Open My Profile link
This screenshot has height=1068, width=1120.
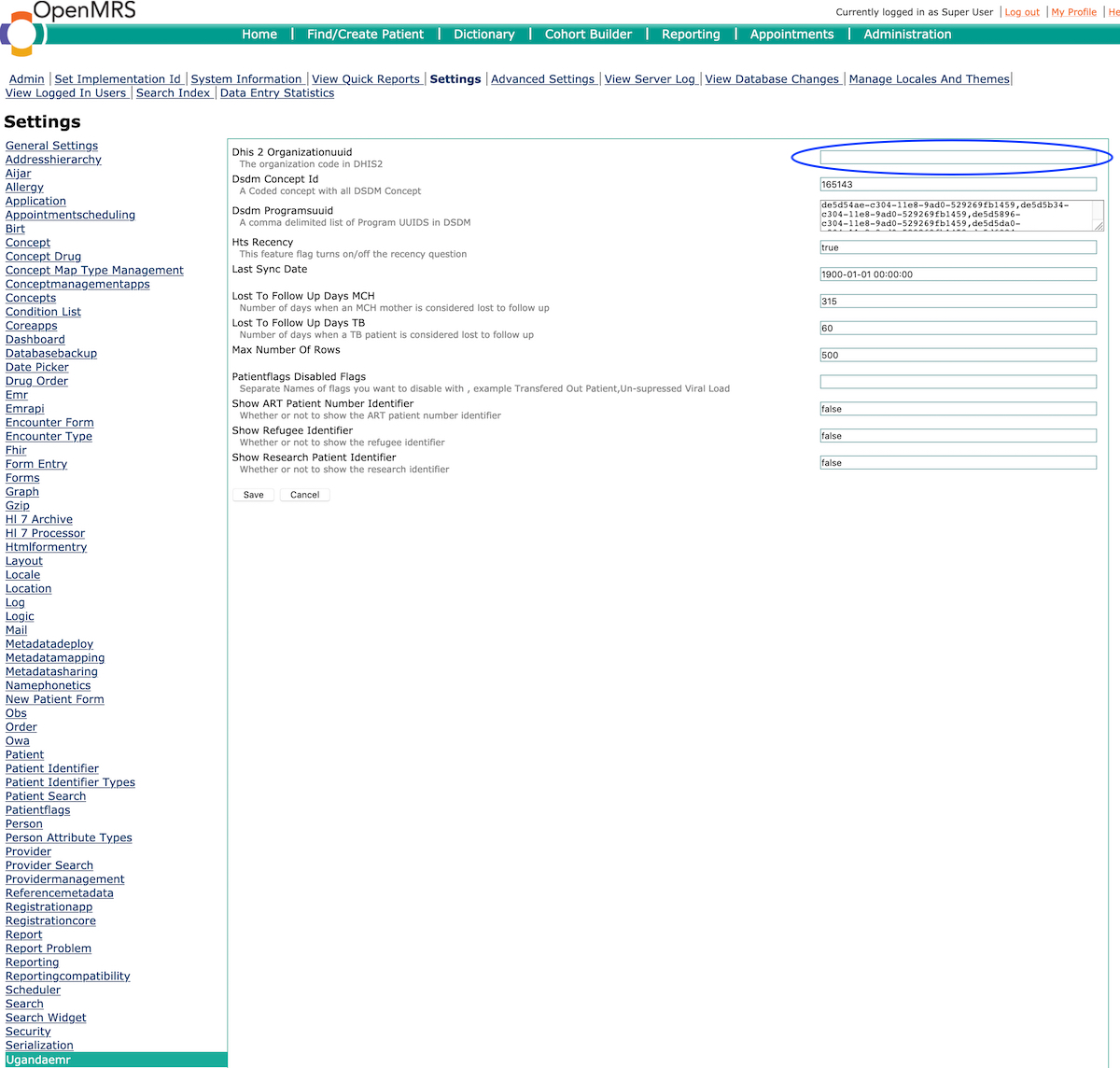click(1073, 12)
